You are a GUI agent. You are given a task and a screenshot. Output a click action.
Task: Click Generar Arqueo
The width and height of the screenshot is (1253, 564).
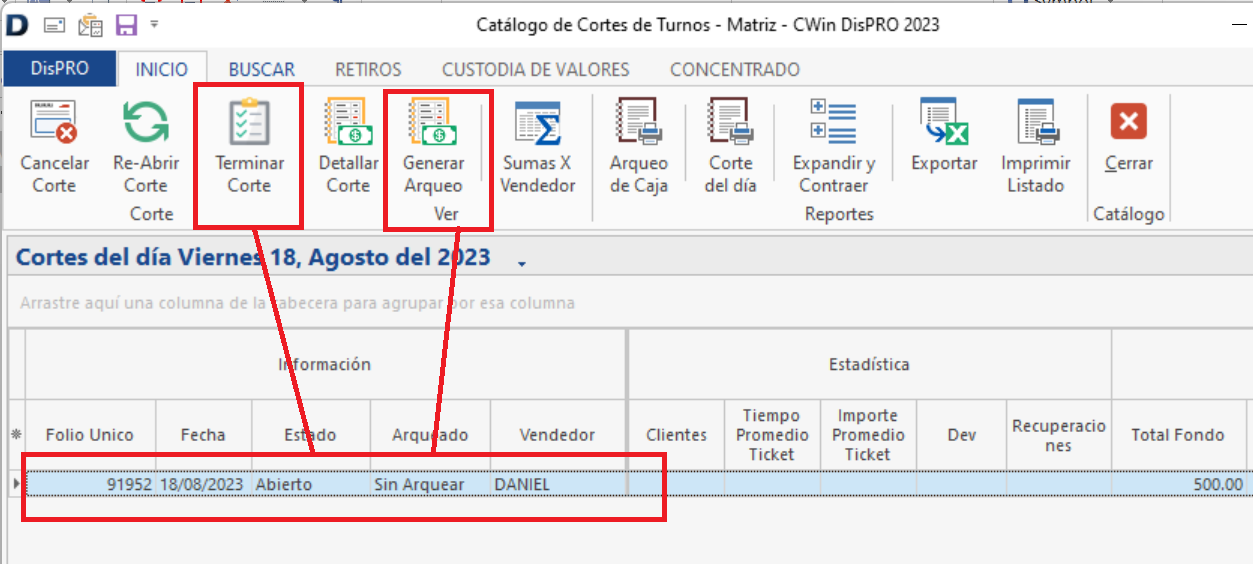(433, 145)
